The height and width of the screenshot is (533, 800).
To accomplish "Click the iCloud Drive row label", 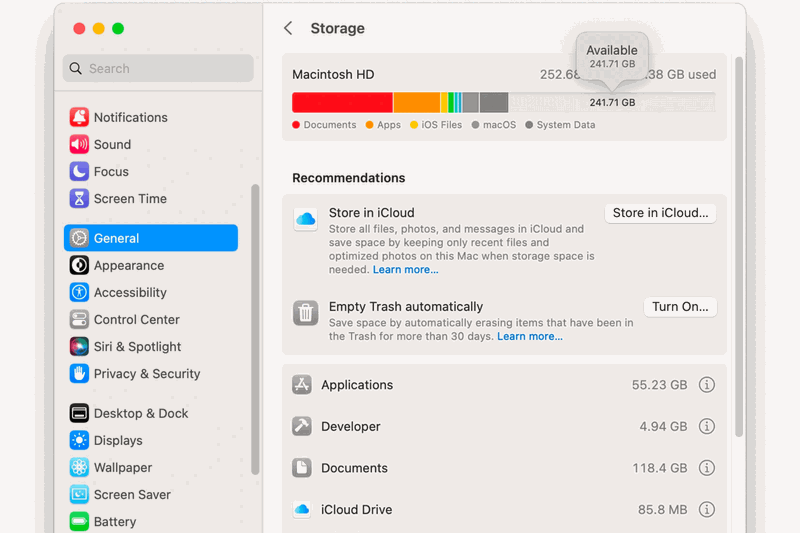I will pyautogui.click(x=356, y=510).
